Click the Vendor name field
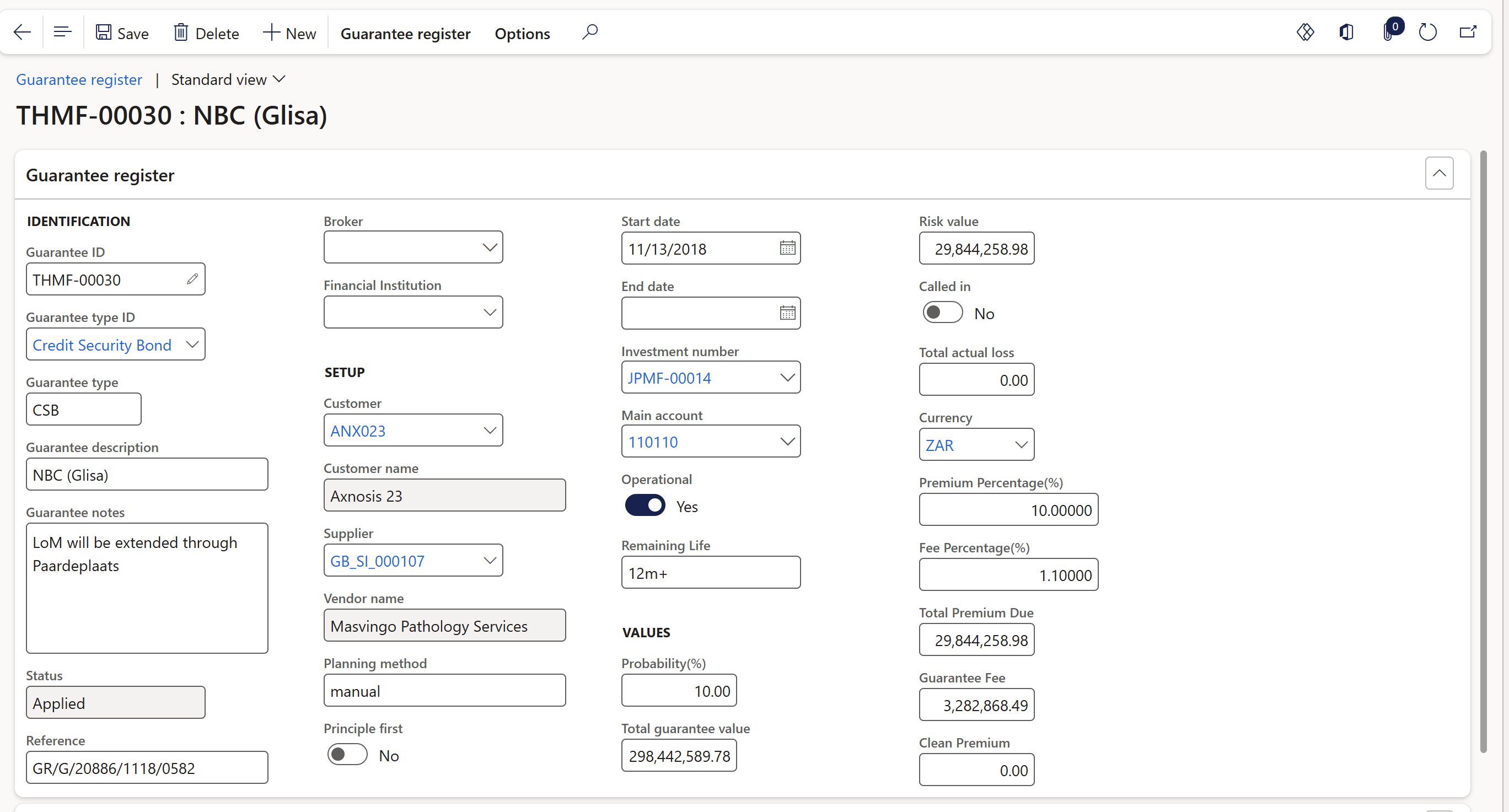 (444, 626)
